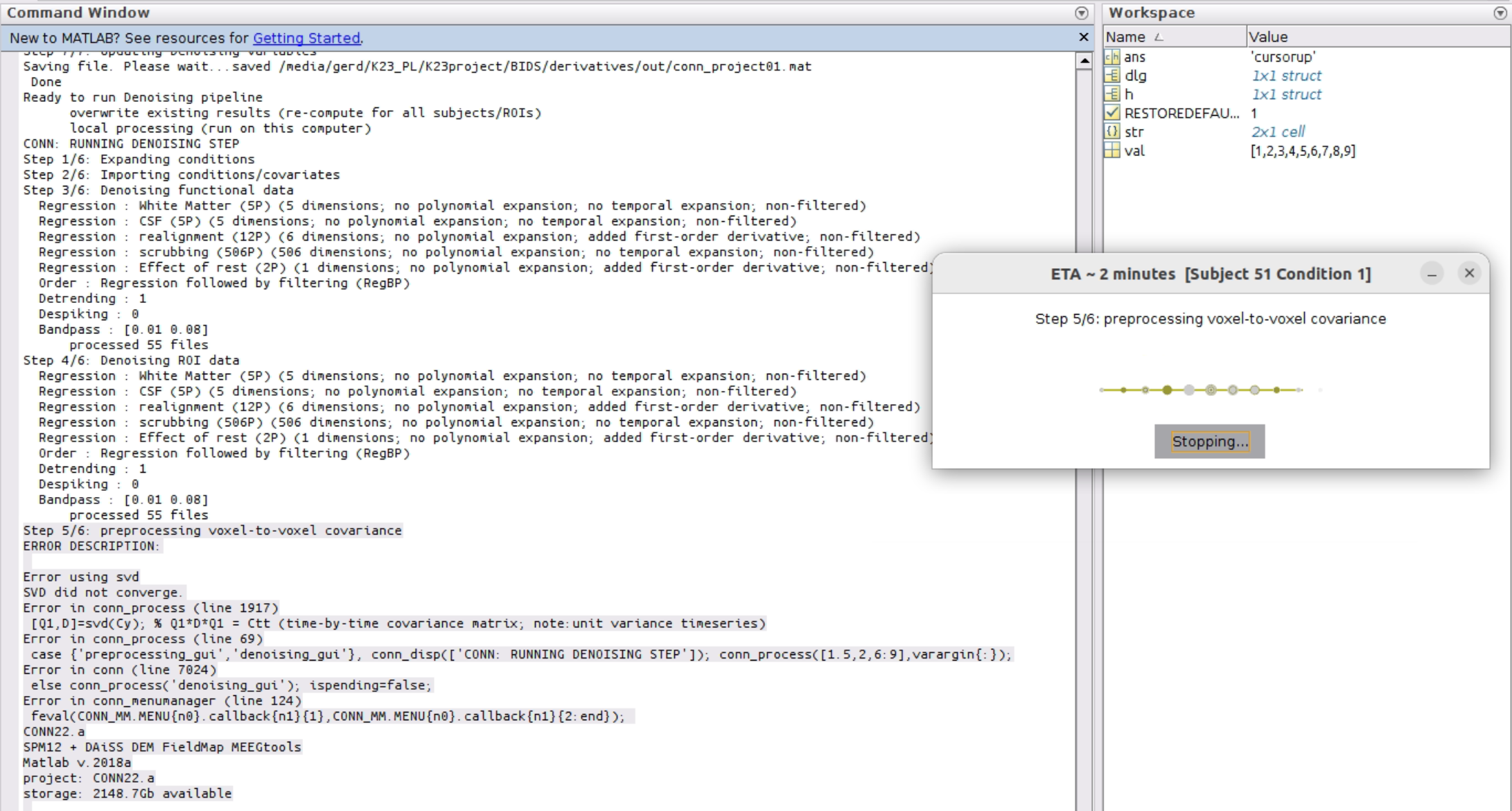Open the Command Window actions dropdown

pyautogui.click(x=1081, y=12)
